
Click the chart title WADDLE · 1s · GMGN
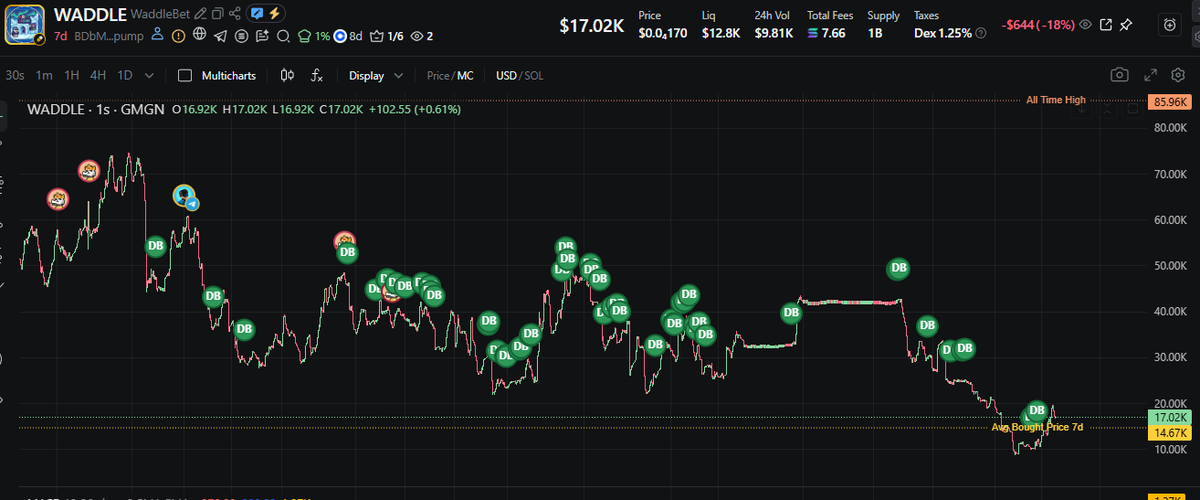(x=96, y=109)
